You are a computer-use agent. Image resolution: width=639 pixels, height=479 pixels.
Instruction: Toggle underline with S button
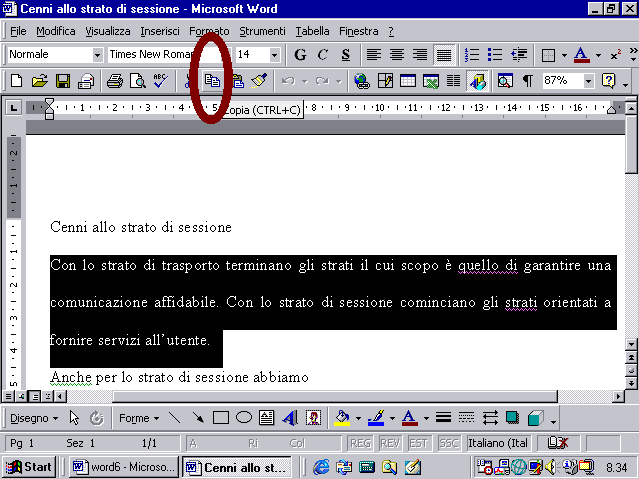(x=346, y=54)
